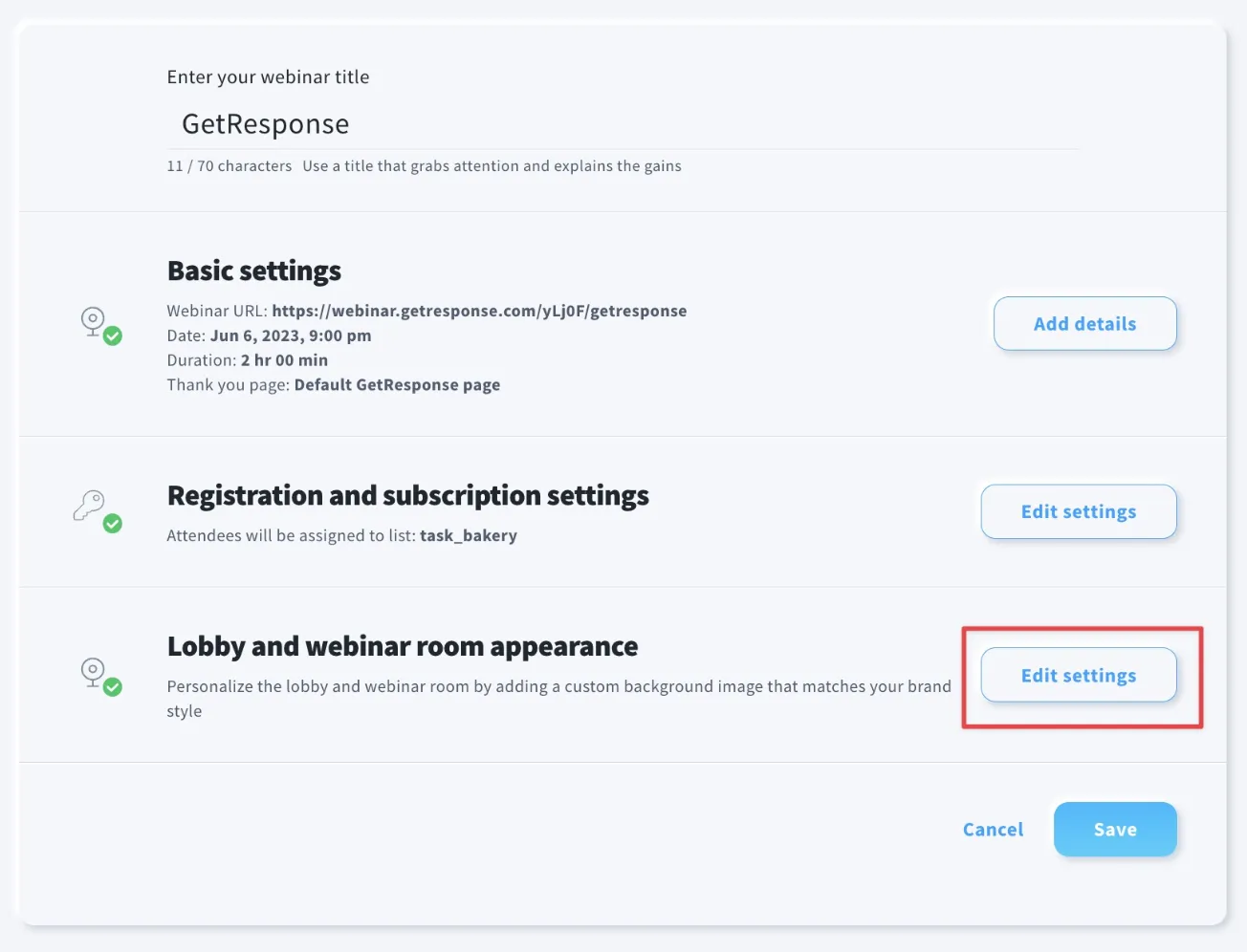Save the webinar configuration
The image size is (1247, 952).
pyautogui.click(x=1115, y=830)
